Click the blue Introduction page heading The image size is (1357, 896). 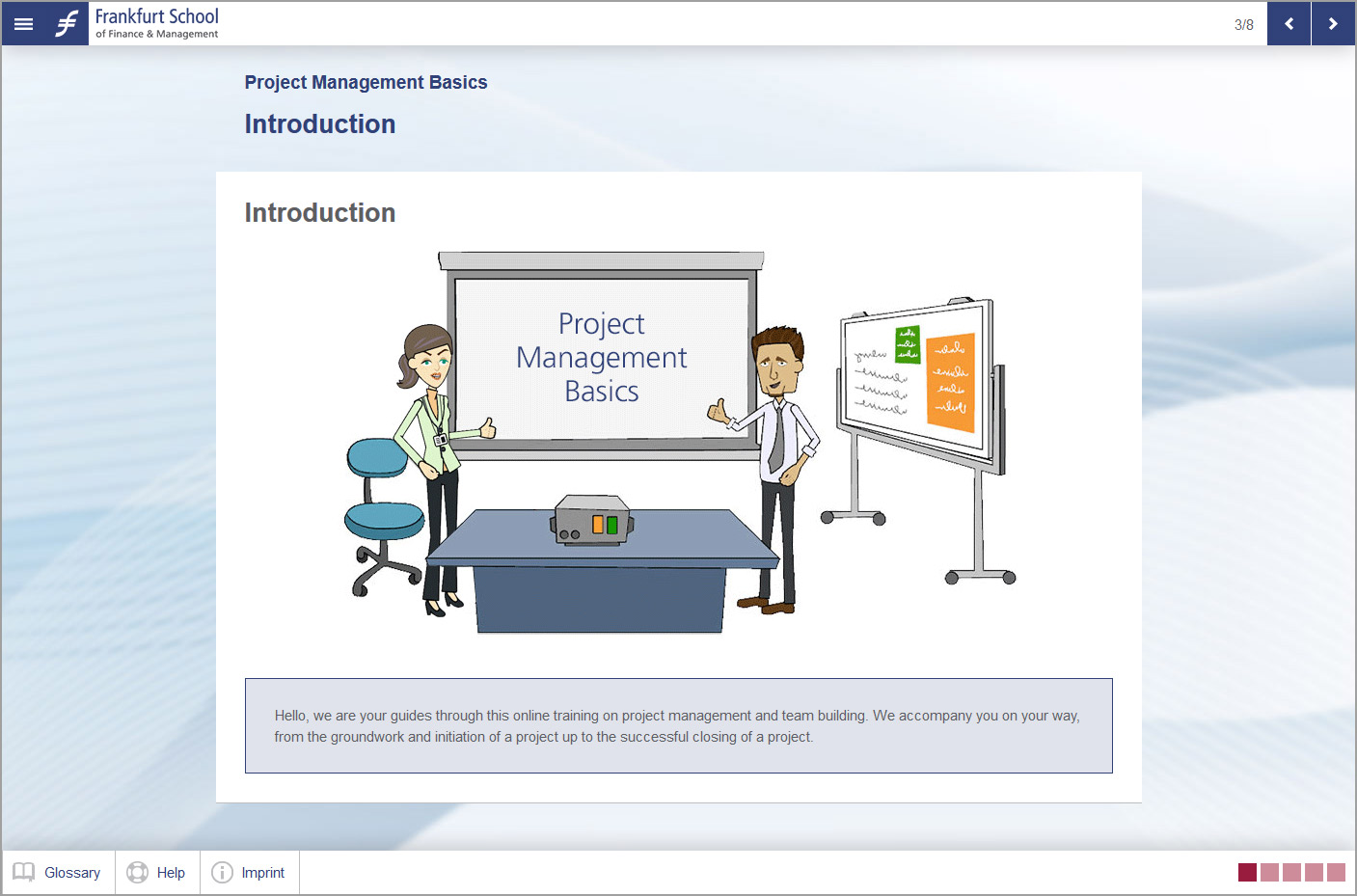pos(320,123)
